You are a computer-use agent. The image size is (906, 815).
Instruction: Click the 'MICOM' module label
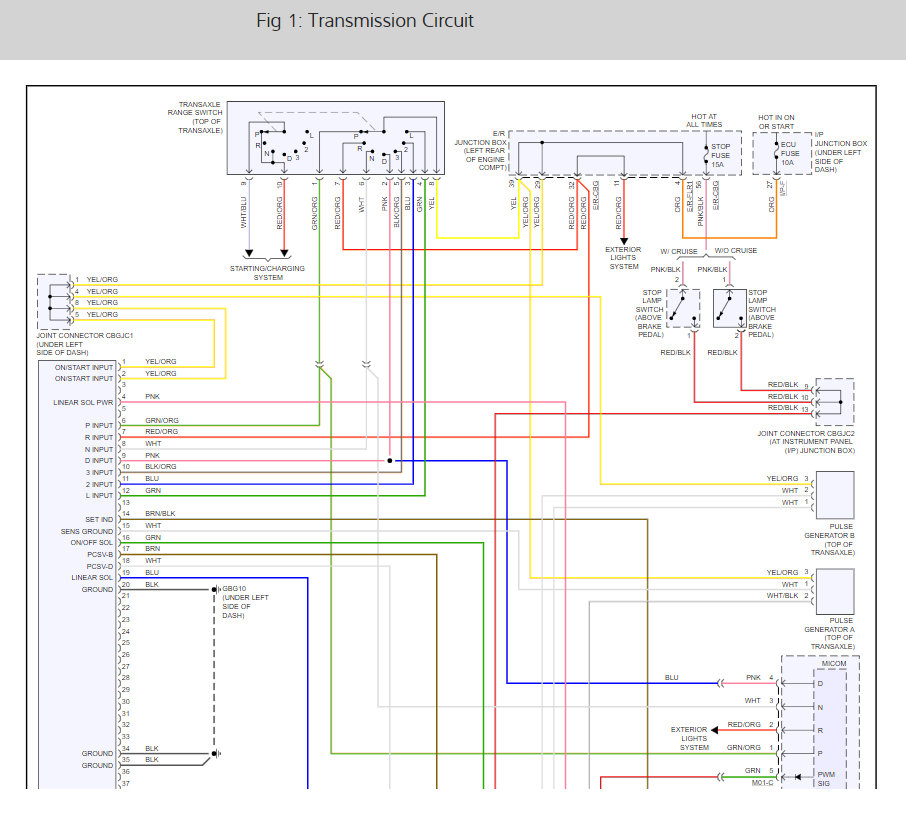834,664
